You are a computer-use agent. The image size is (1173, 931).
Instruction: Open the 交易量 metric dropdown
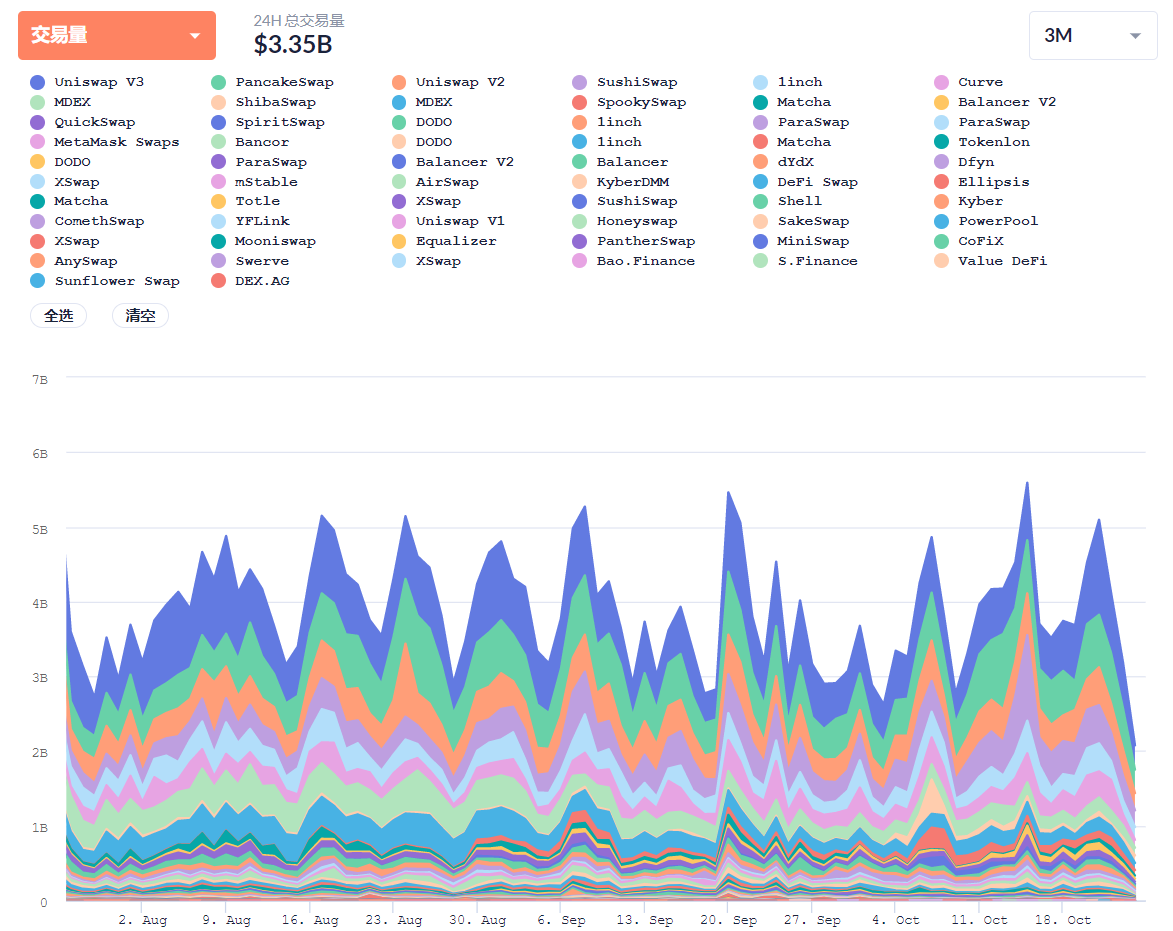point(117,35)
